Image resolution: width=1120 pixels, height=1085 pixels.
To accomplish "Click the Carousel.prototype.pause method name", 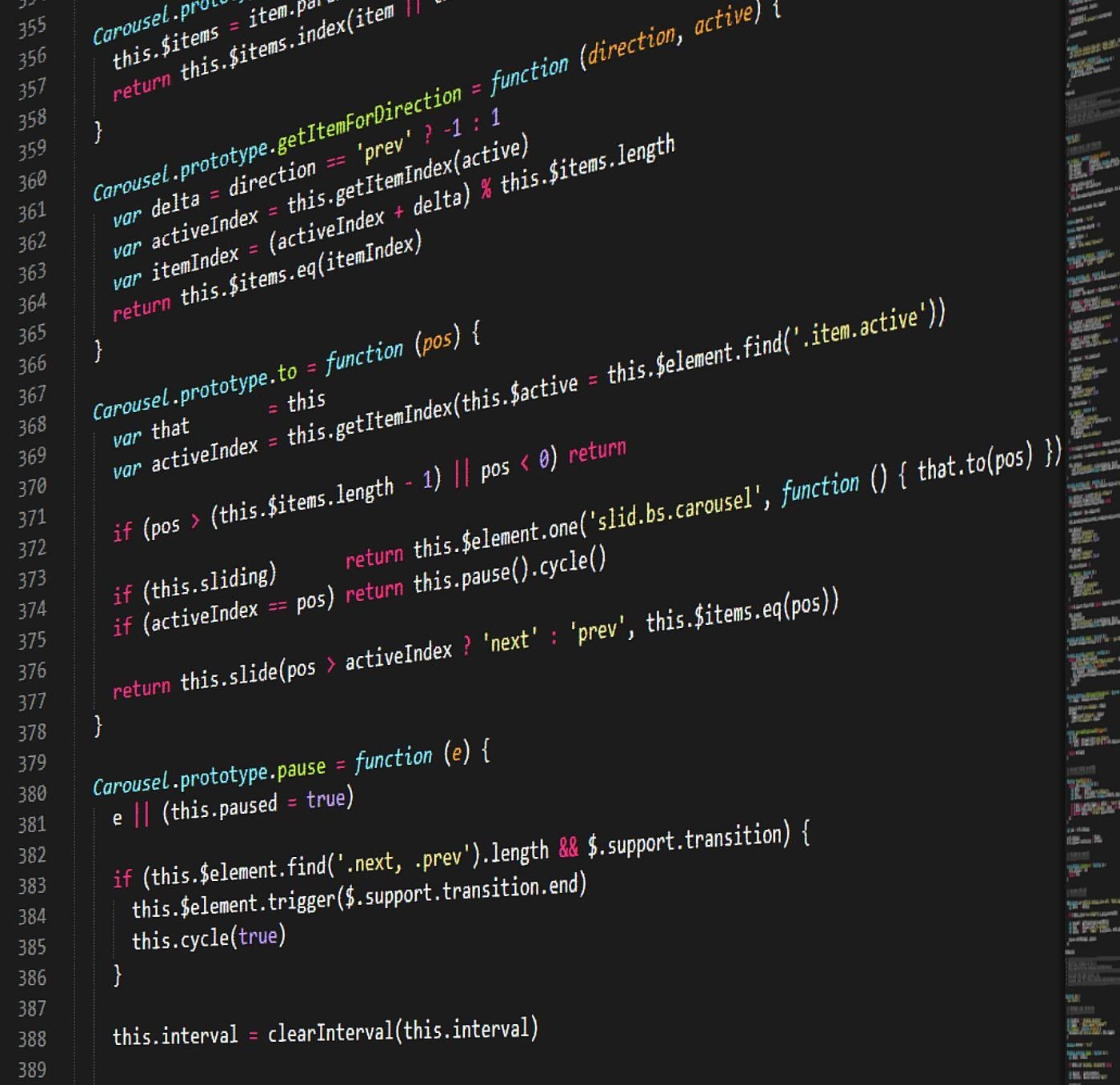I will [301, 769].
